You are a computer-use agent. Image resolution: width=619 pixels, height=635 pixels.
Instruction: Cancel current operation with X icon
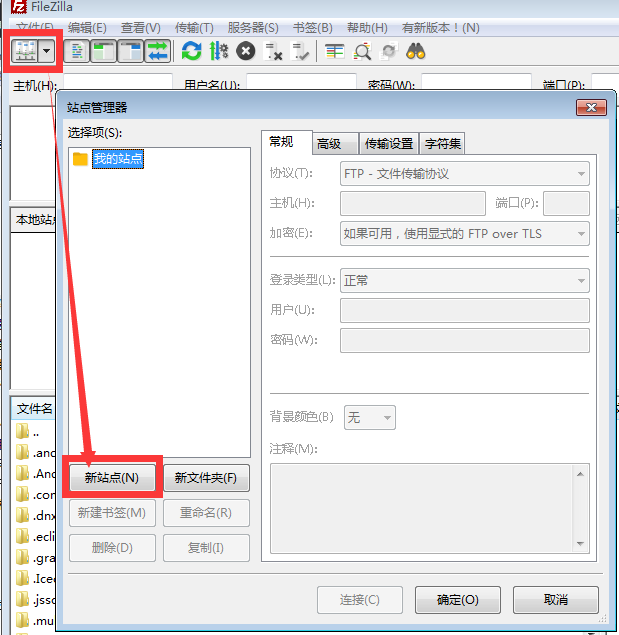(x=245, y=51)
